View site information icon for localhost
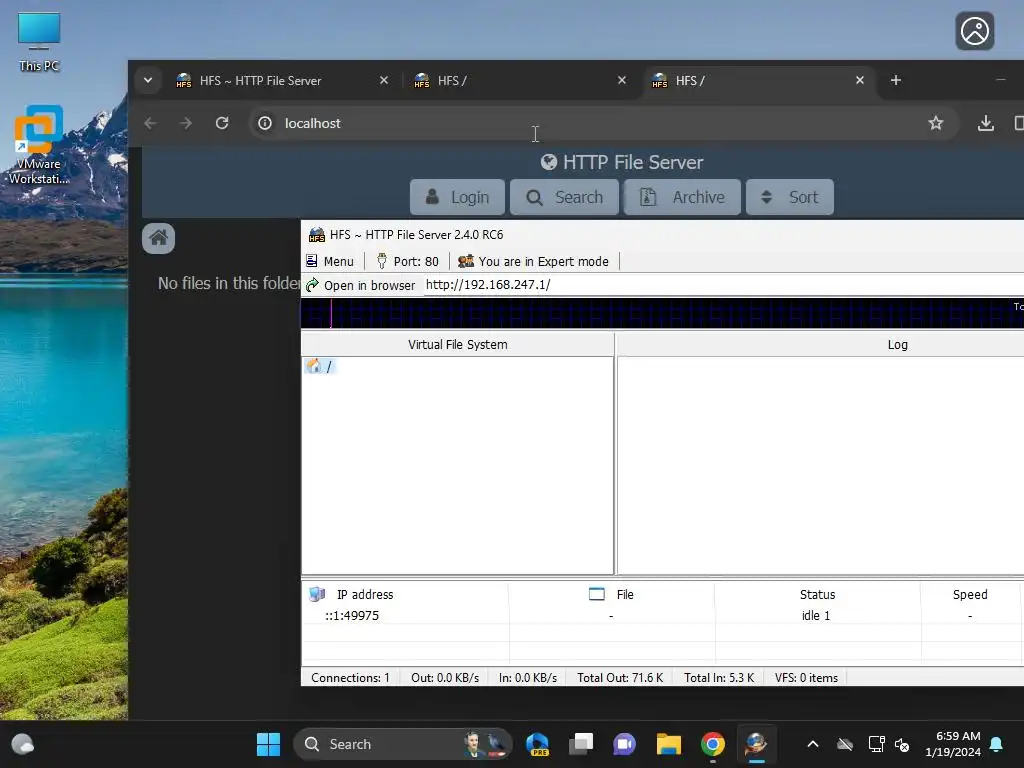Screen dimensions: 1024x768 click(x=264, y=123)
